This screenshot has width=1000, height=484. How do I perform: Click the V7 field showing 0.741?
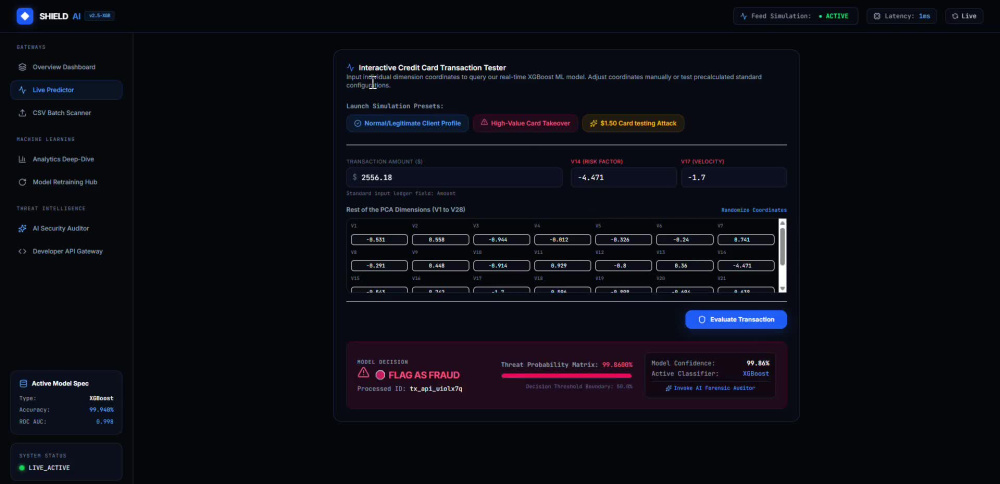[746, 240]
